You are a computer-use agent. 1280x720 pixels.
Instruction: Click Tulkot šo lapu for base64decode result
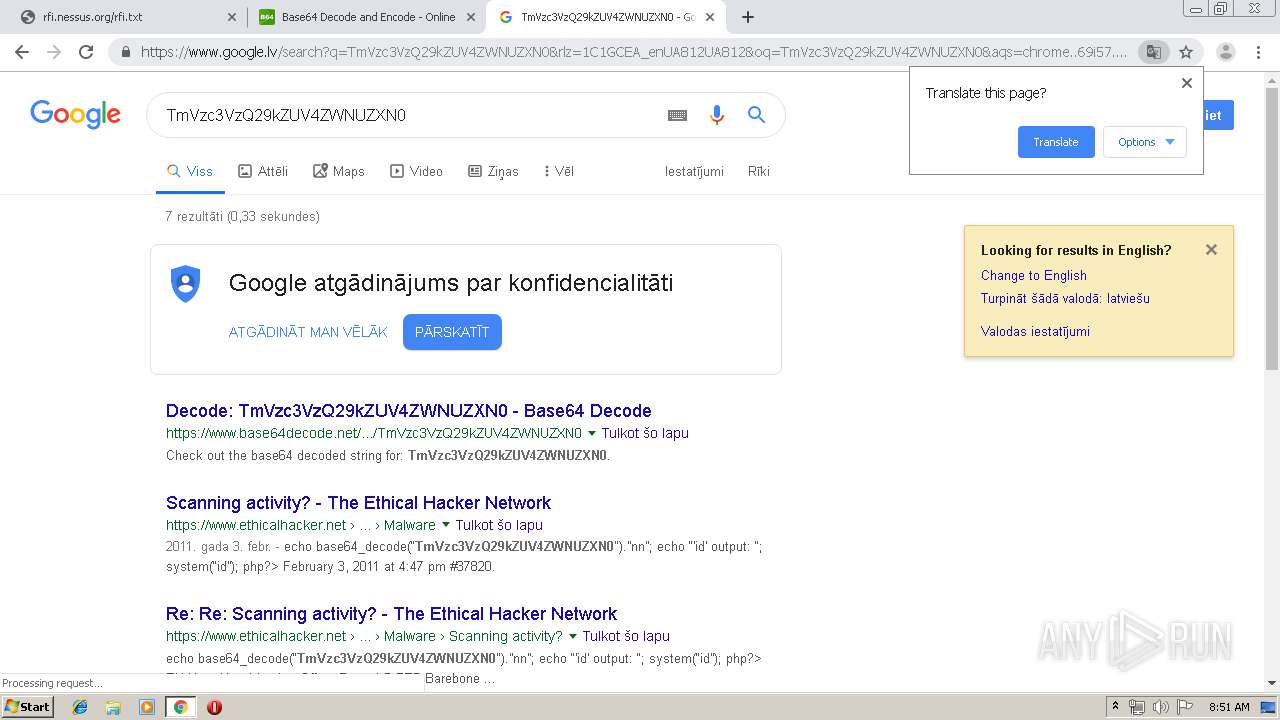point(645,433)
